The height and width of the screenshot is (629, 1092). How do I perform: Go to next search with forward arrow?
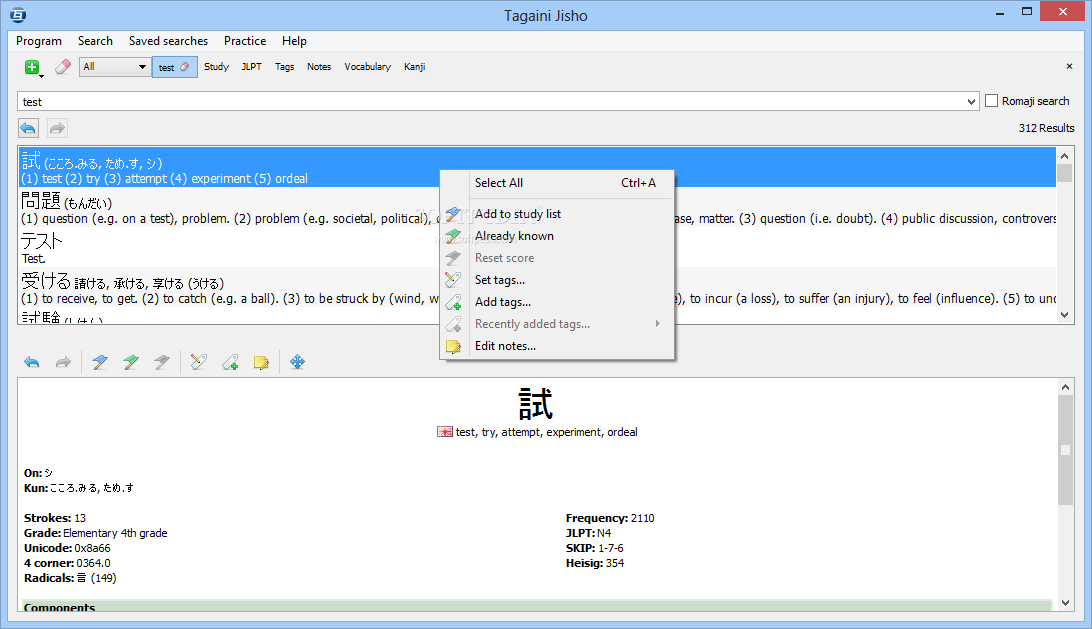(57, 128)
